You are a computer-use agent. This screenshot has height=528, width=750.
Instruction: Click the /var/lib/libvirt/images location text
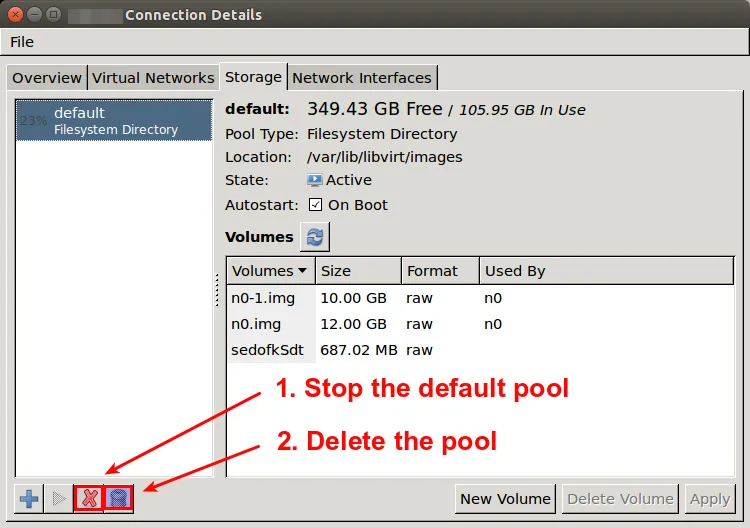(385, 157)
